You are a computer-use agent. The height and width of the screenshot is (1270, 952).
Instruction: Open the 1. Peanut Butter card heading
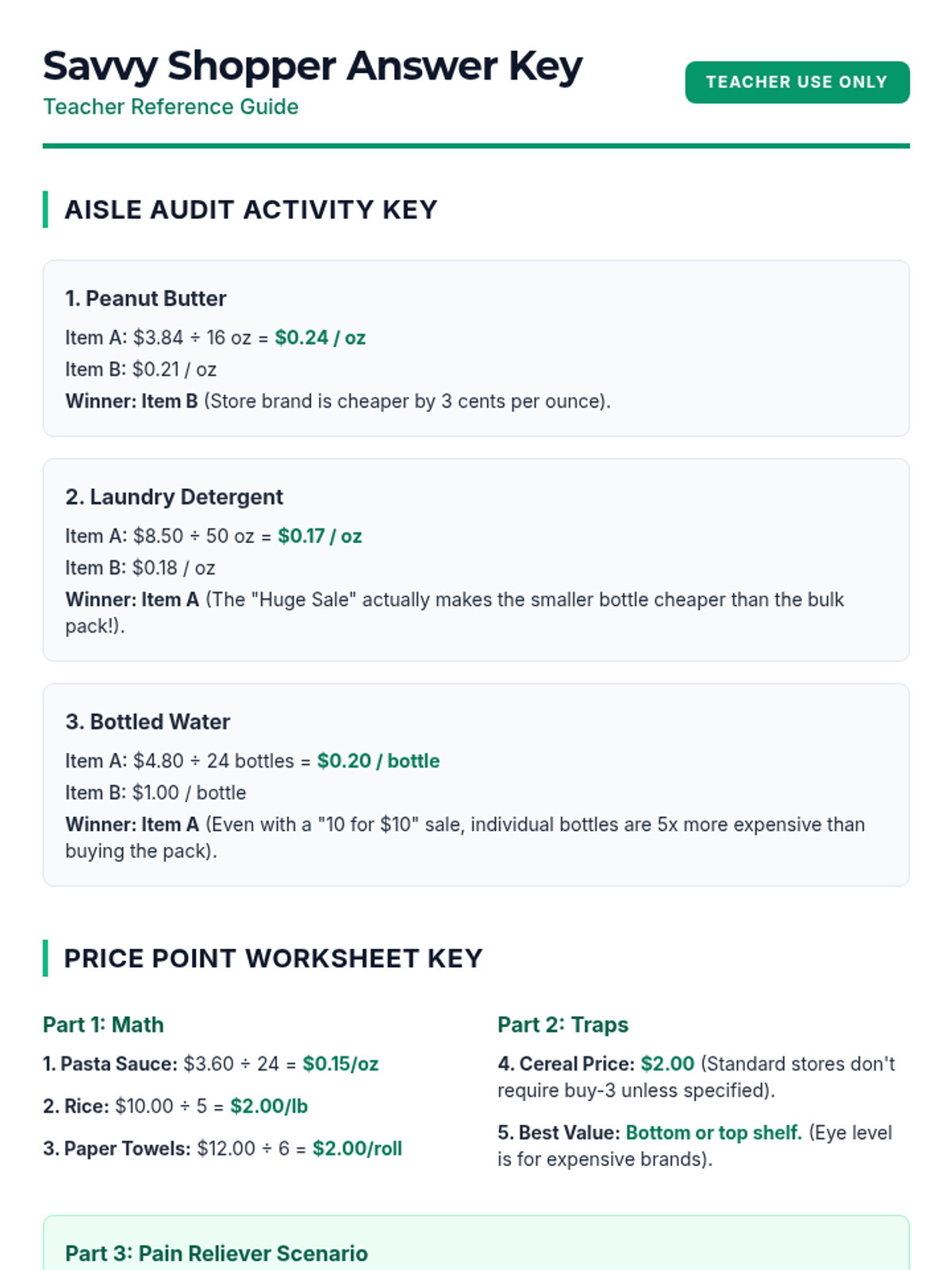pos(146,298)
